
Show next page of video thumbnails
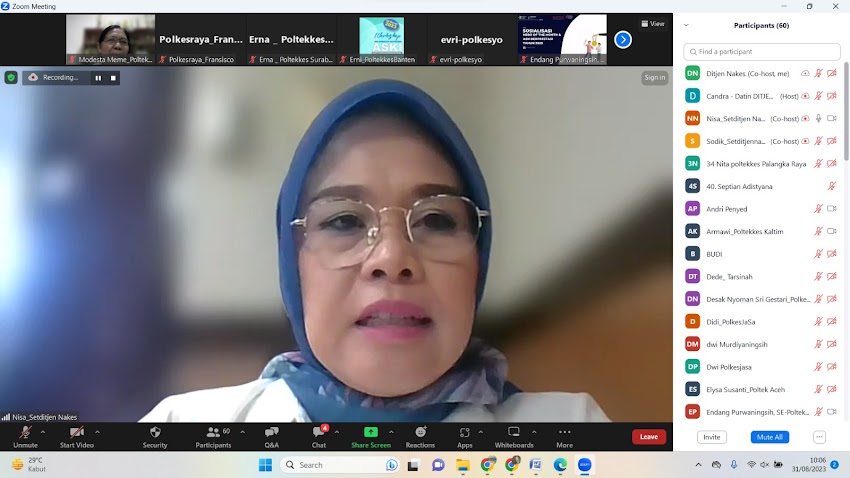click(x=623, y=40)
